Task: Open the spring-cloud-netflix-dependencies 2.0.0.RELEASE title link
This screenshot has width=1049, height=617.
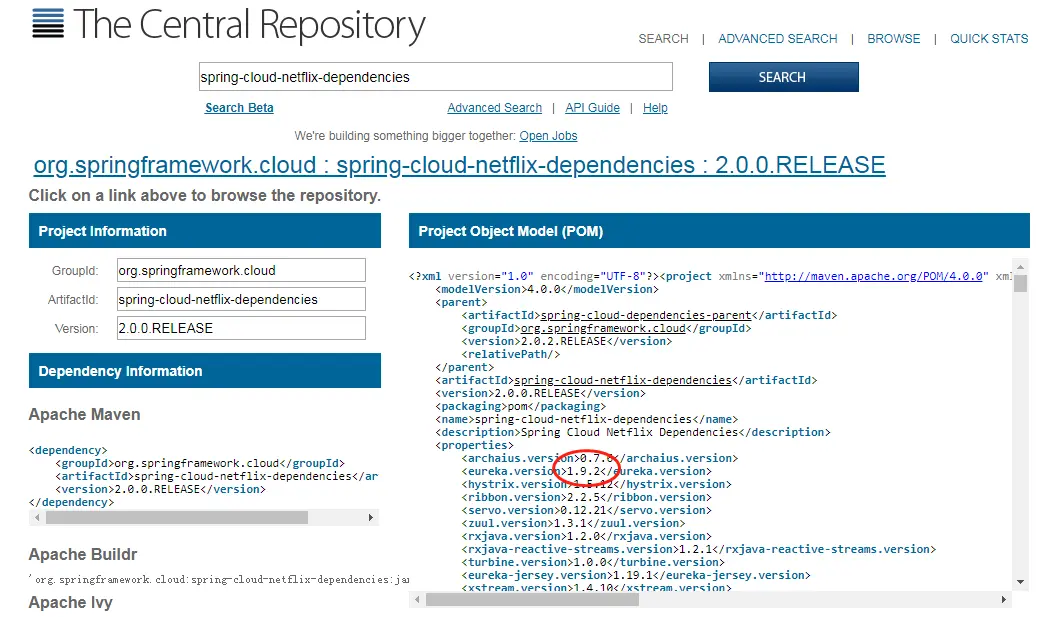Action: 459,165
